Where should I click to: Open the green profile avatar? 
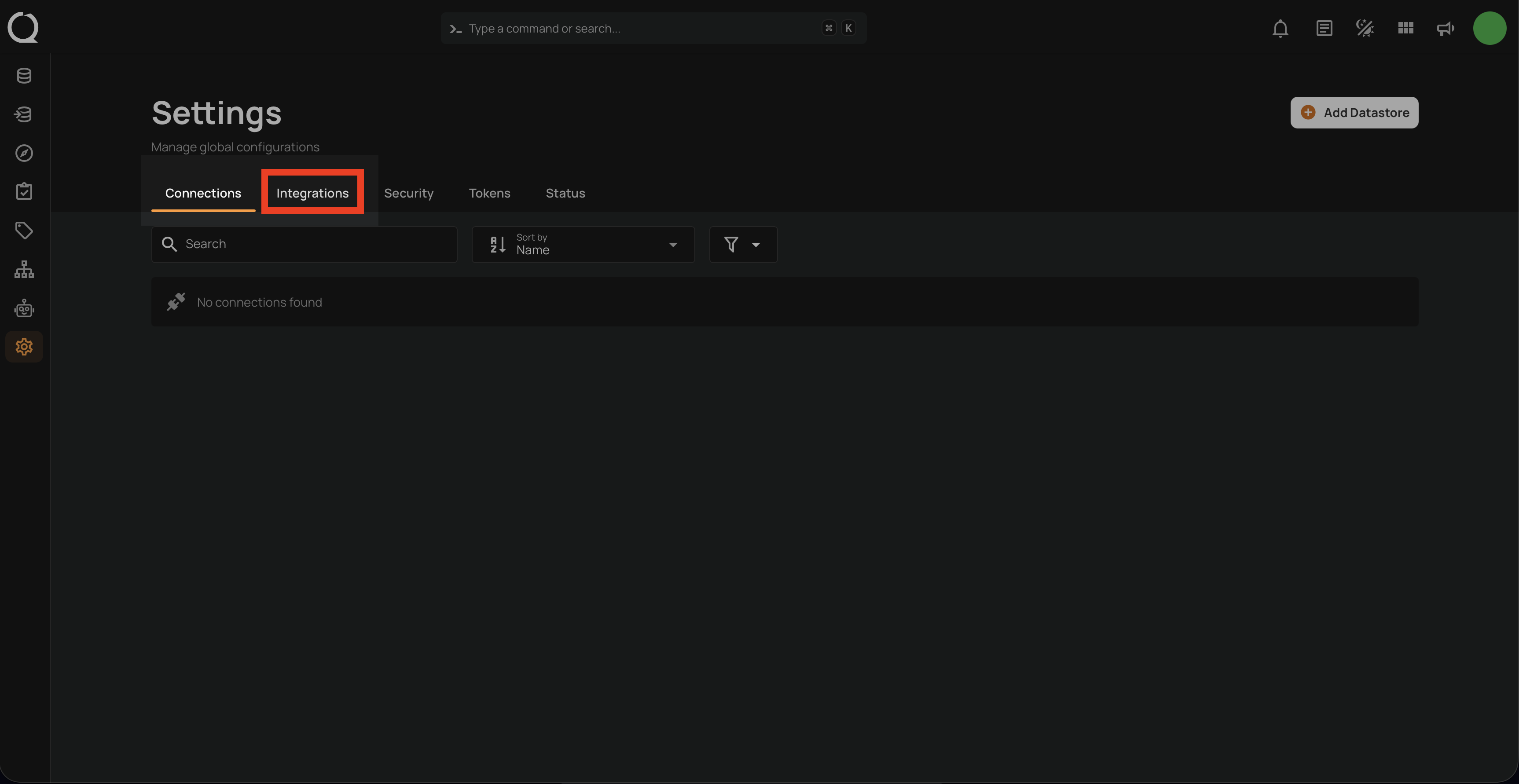[1490, 28]
